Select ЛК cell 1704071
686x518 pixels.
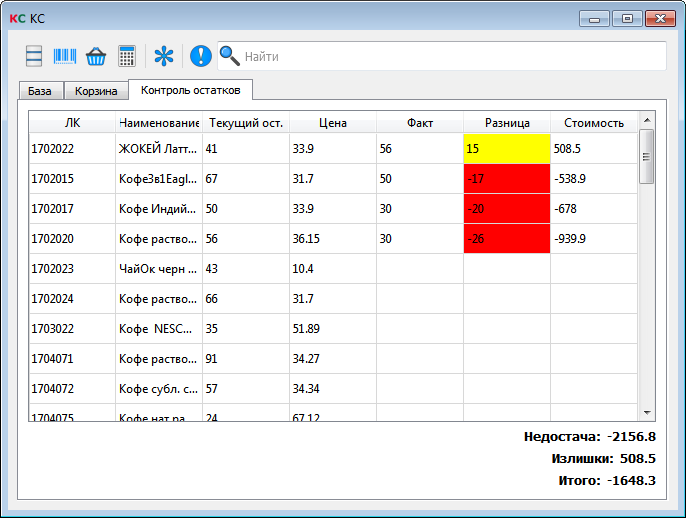coord(72,359)
